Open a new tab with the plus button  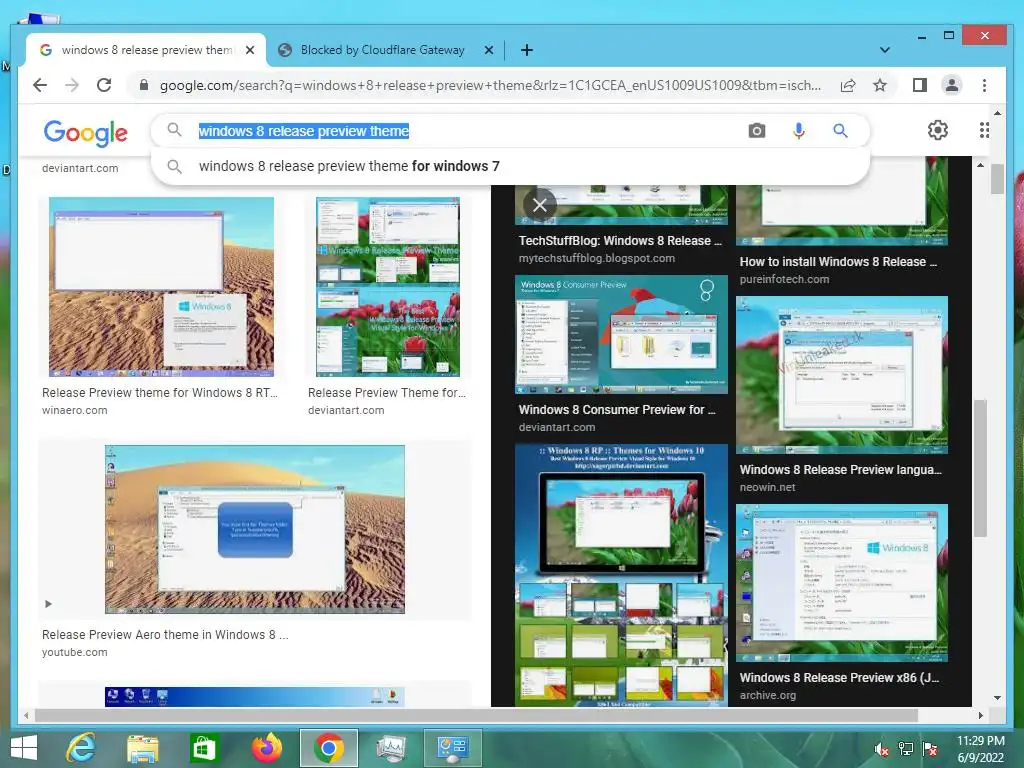(526, 50)
